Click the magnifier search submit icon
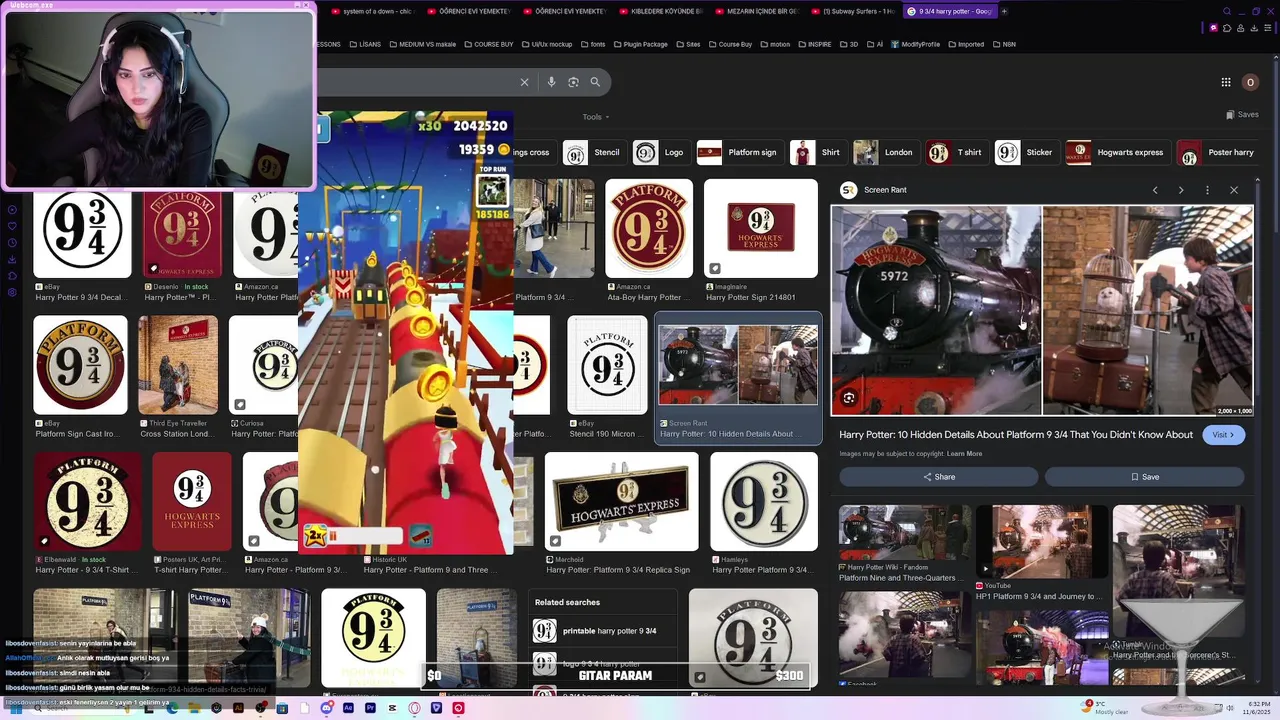This screenshot has height=720, width=1280. [595, 82]
